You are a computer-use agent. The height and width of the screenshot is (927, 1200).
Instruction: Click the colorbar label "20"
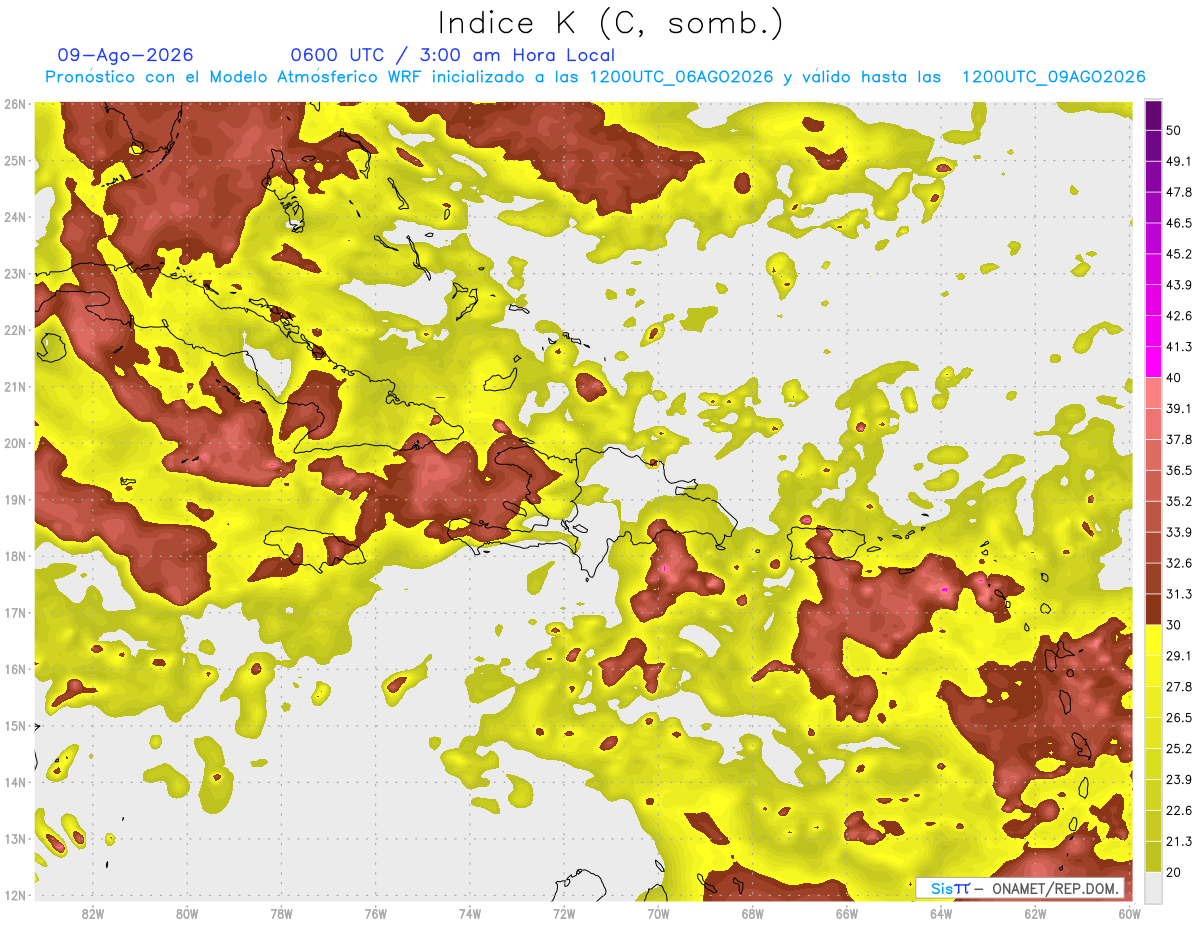pos(1174,872)
